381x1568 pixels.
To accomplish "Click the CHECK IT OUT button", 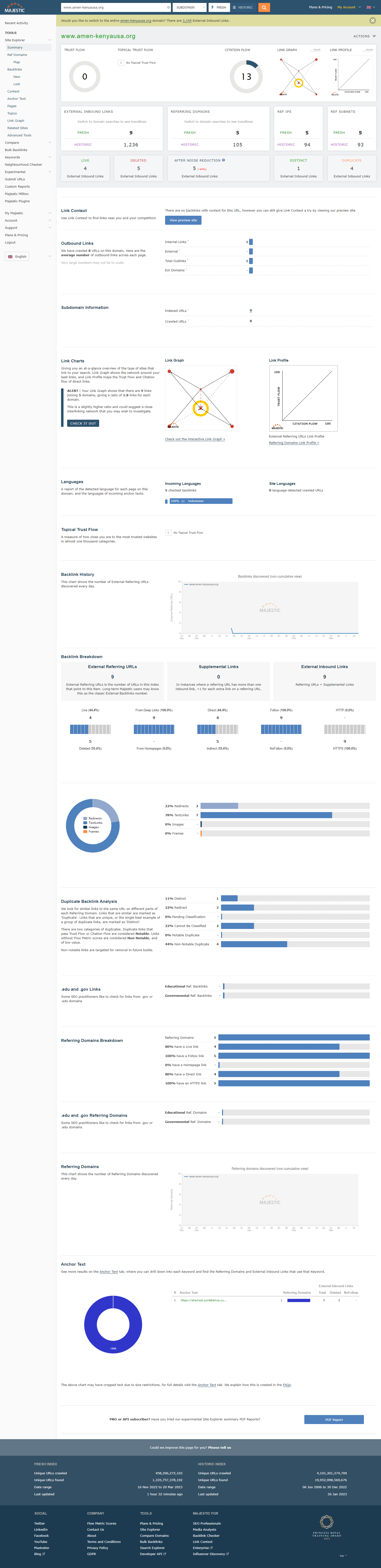I will pos(83,423).
